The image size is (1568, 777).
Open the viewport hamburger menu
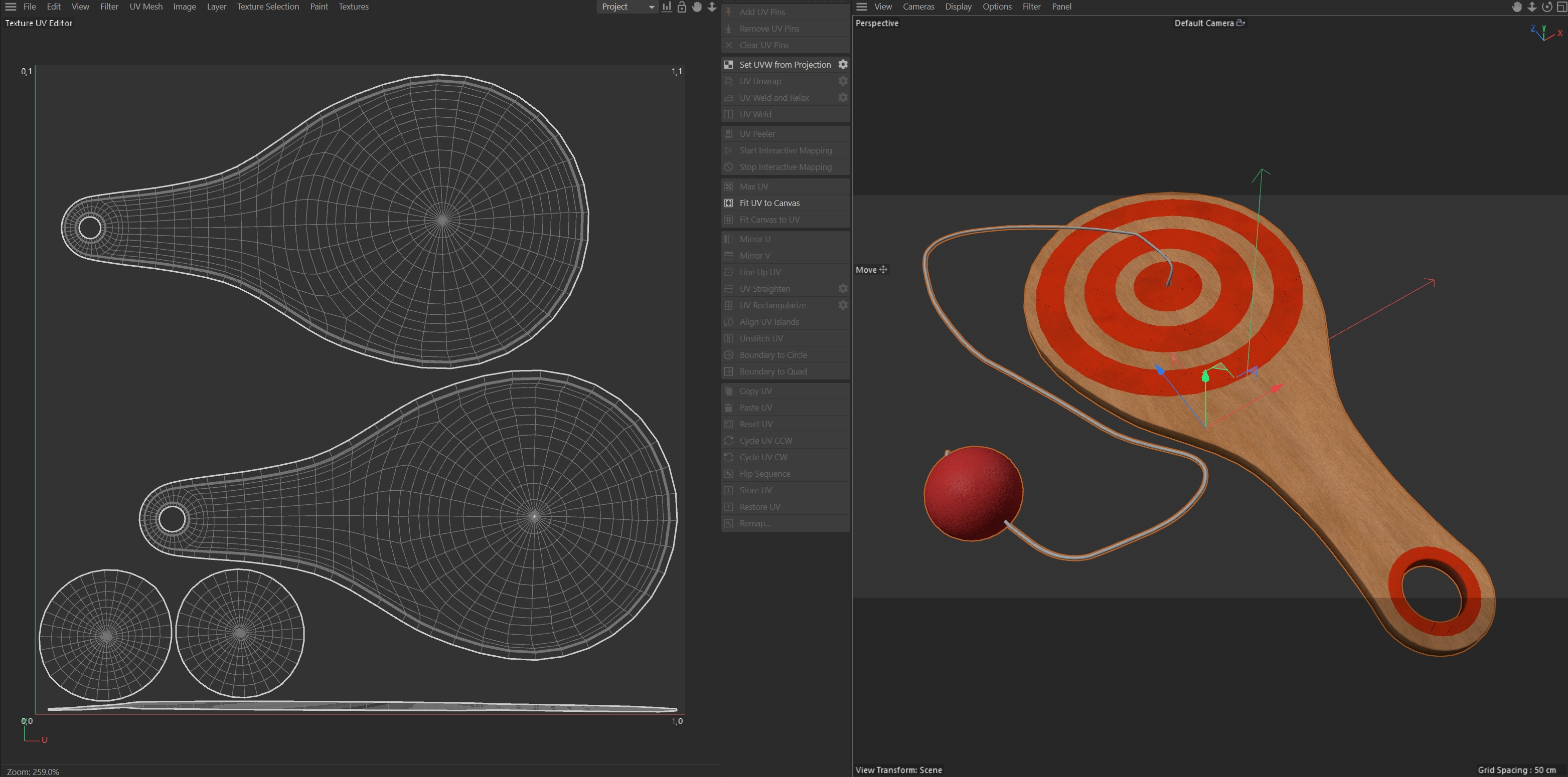861,7
